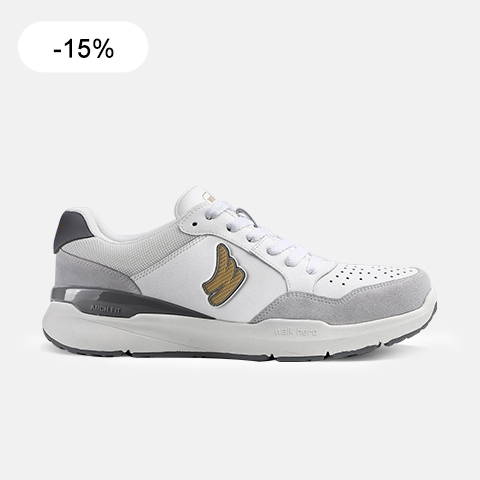Click the gold wing logo on the shoe

click(224, 275)
